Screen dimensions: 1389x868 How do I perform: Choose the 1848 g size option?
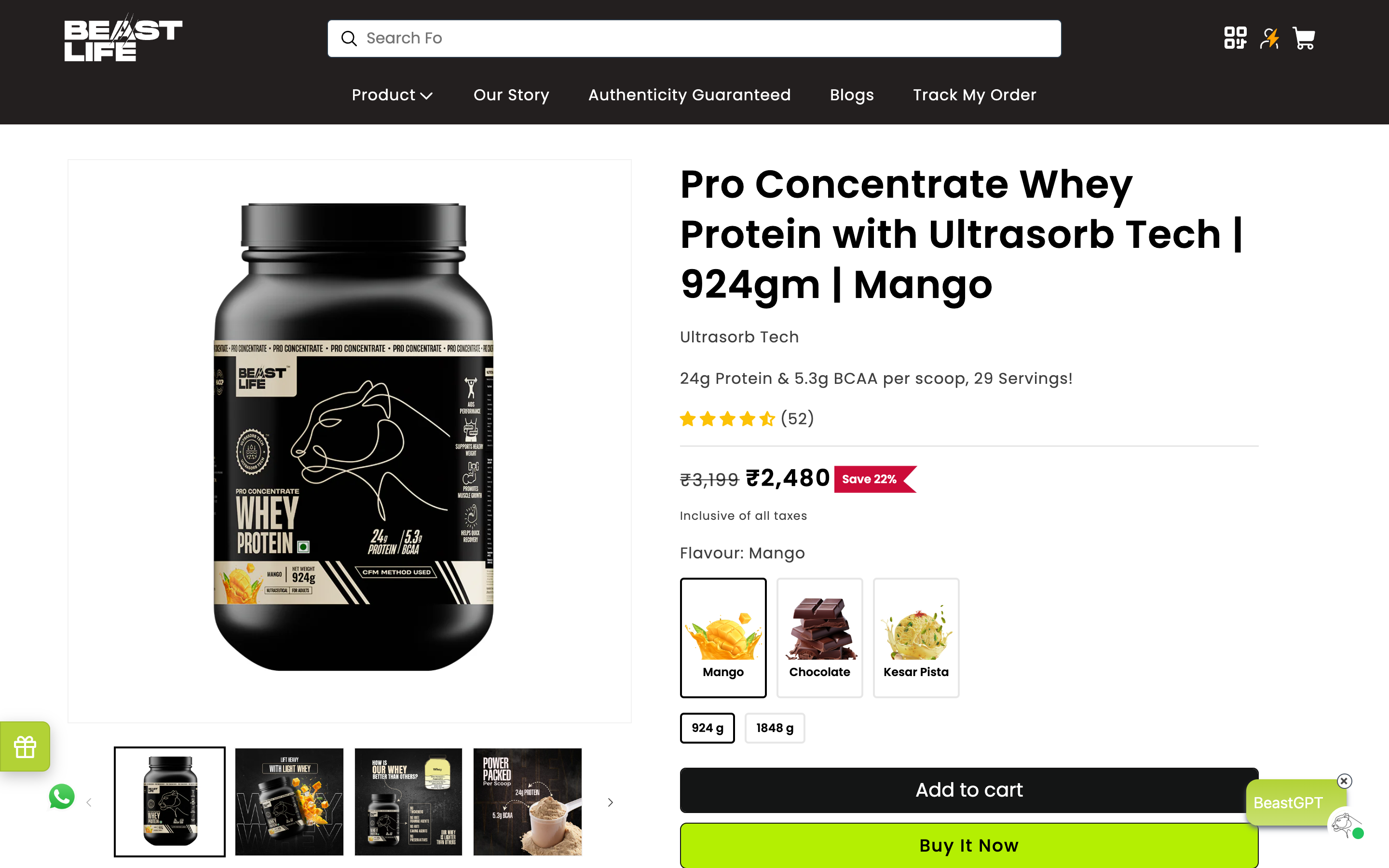775,728
